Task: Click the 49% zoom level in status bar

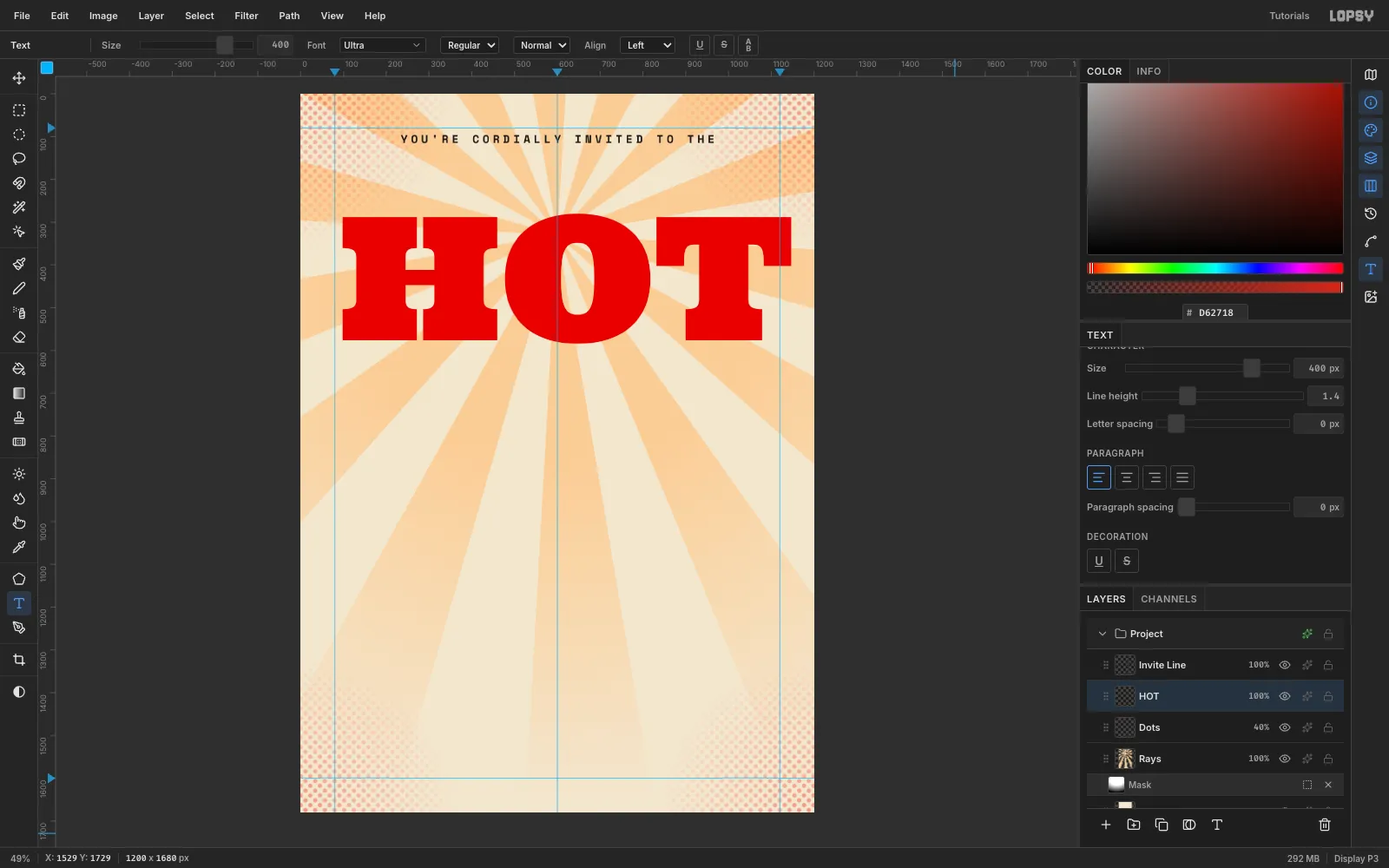Action: pyautogui.click(x=20, y=858)
